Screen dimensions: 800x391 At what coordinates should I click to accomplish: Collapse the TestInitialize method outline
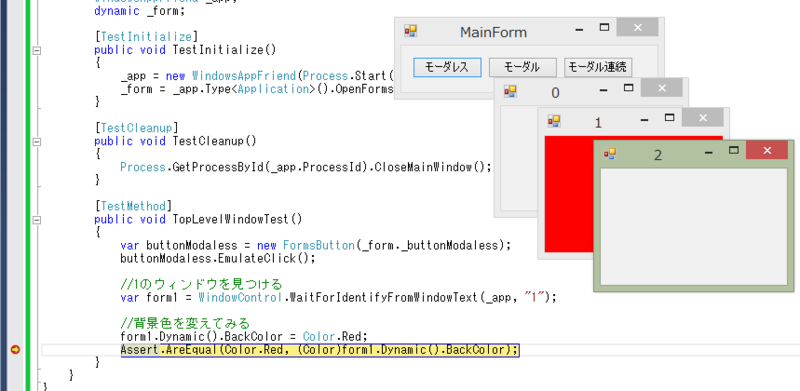(36, 50)
